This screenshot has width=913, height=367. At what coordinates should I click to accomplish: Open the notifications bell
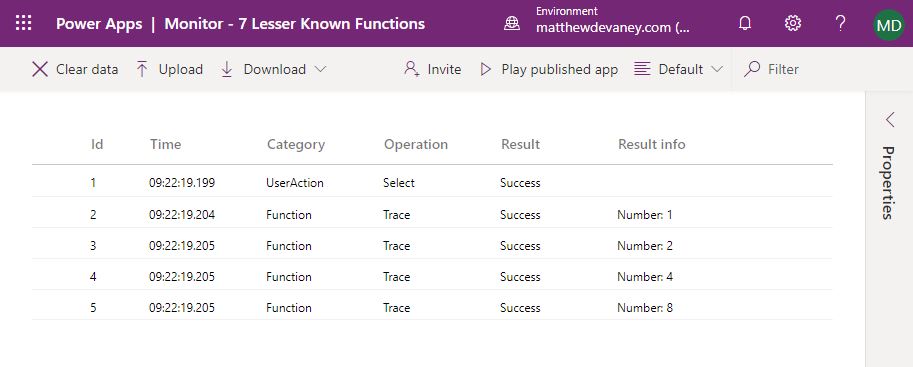coord(745,23)
